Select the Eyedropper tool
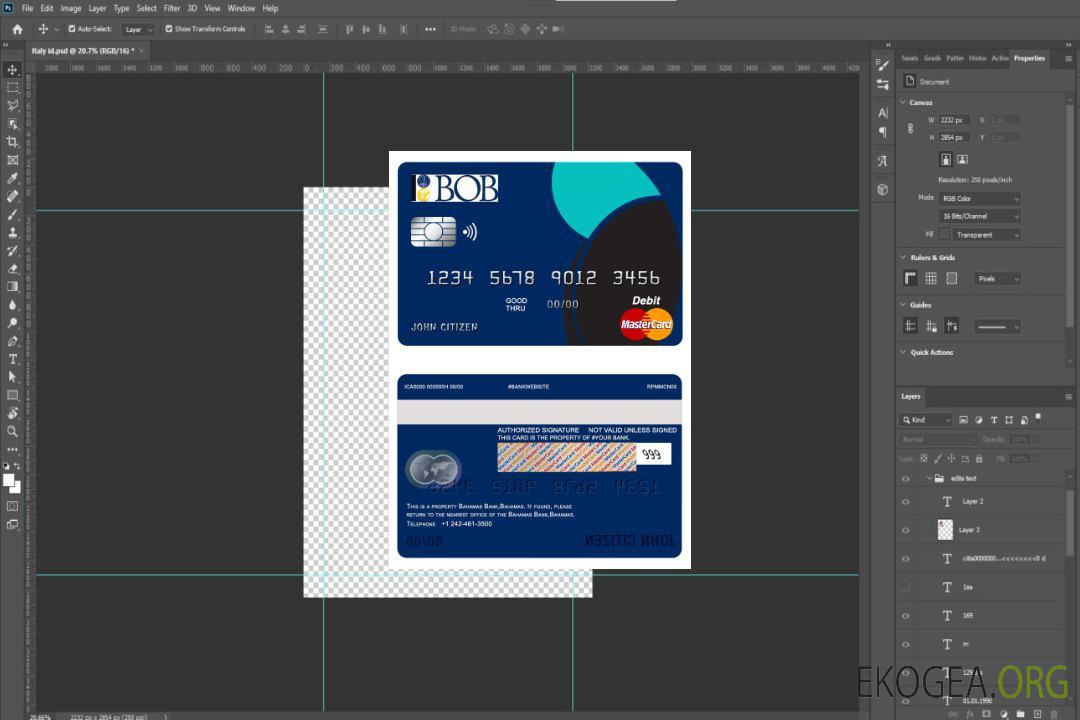This screenshot has width=1080, height=720. coord(13,178)
